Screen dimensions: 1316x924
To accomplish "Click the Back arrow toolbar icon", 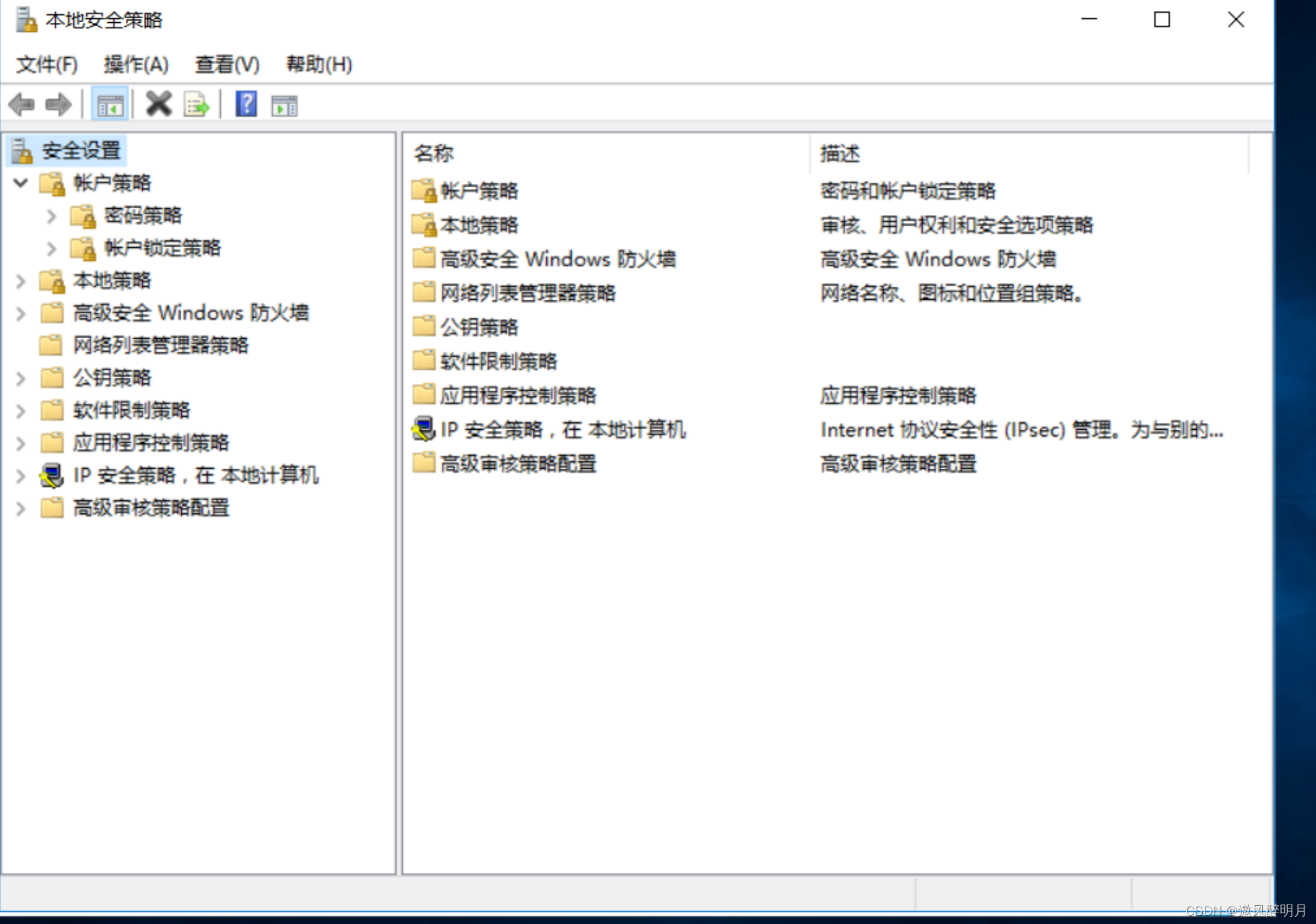I will click(22, 104).
